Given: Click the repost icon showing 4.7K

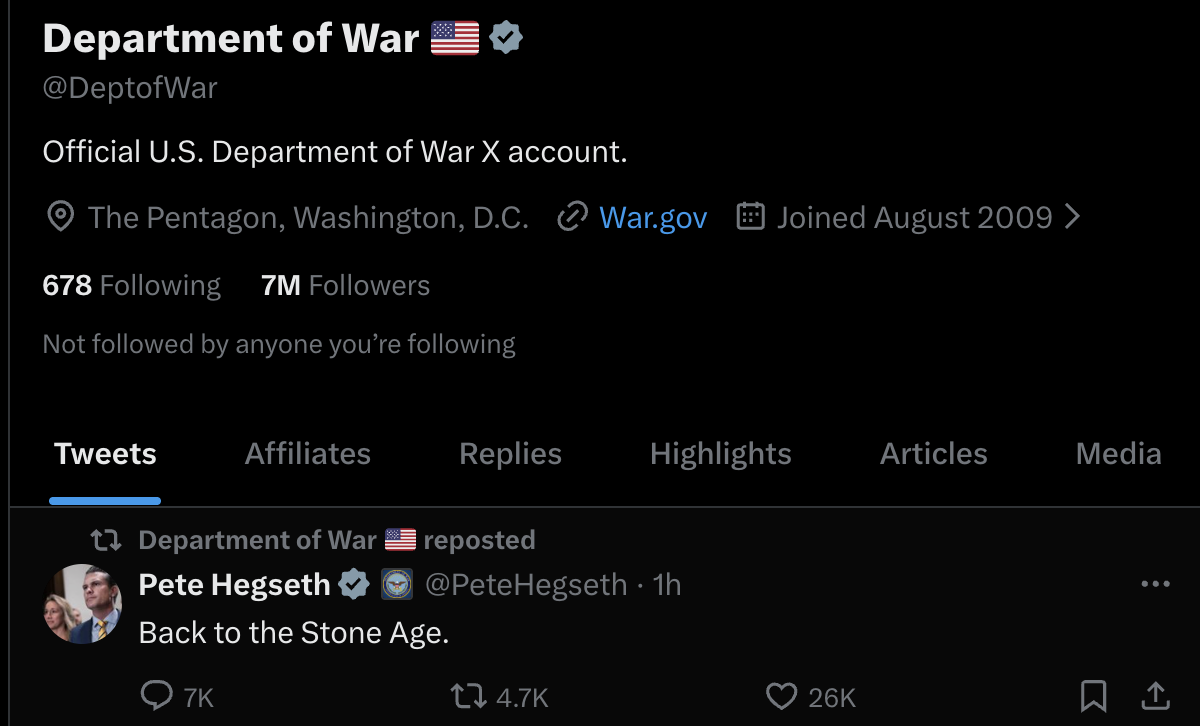Looking at the screenshot, I should 468,696.
